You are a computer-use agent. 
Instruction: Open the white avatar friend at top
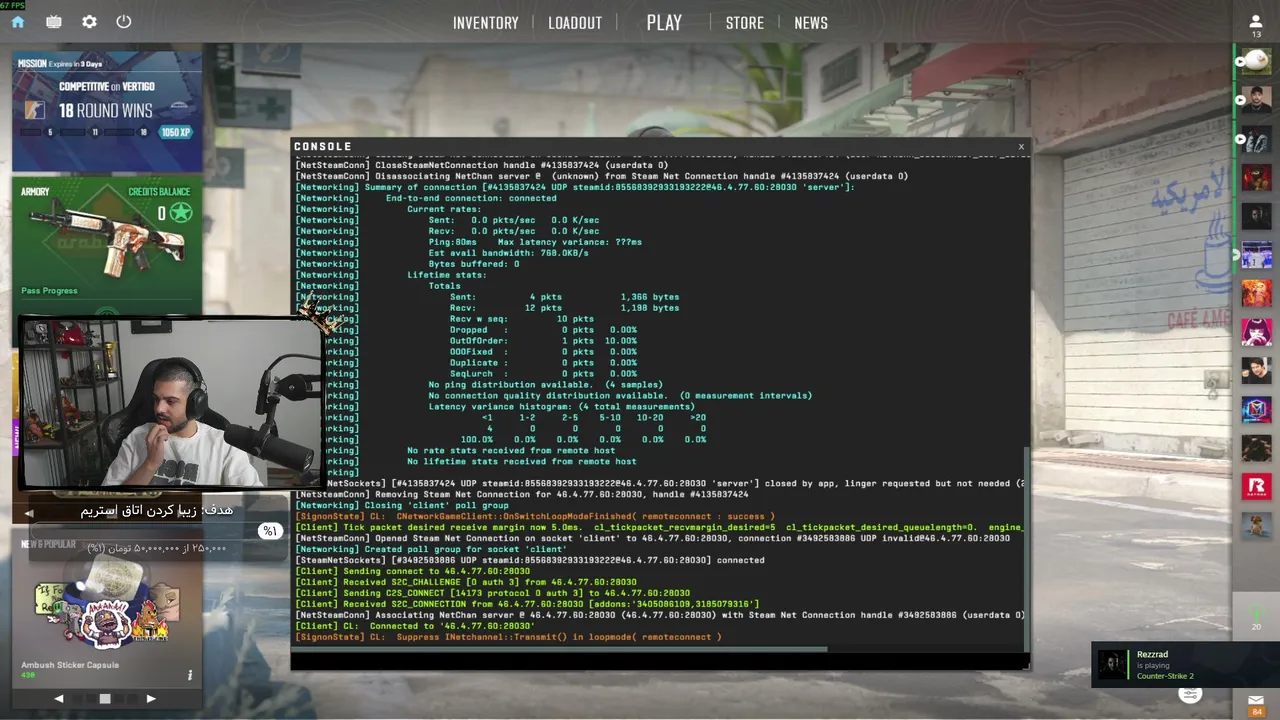click(x=1256, y=62)
